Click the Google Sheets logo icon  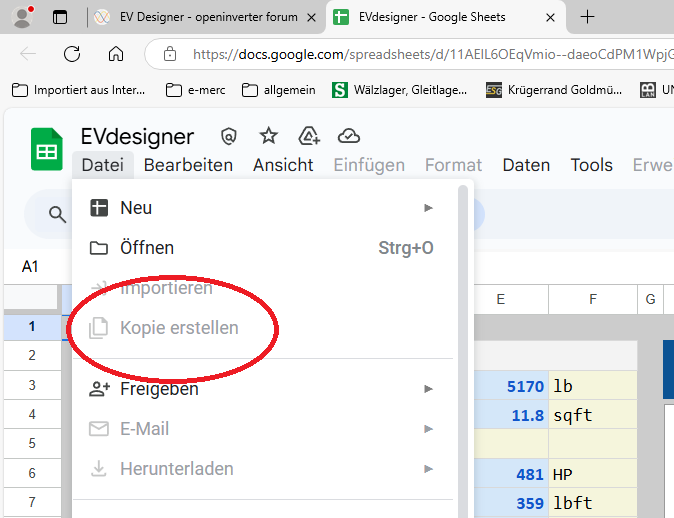tap(46, 149)
